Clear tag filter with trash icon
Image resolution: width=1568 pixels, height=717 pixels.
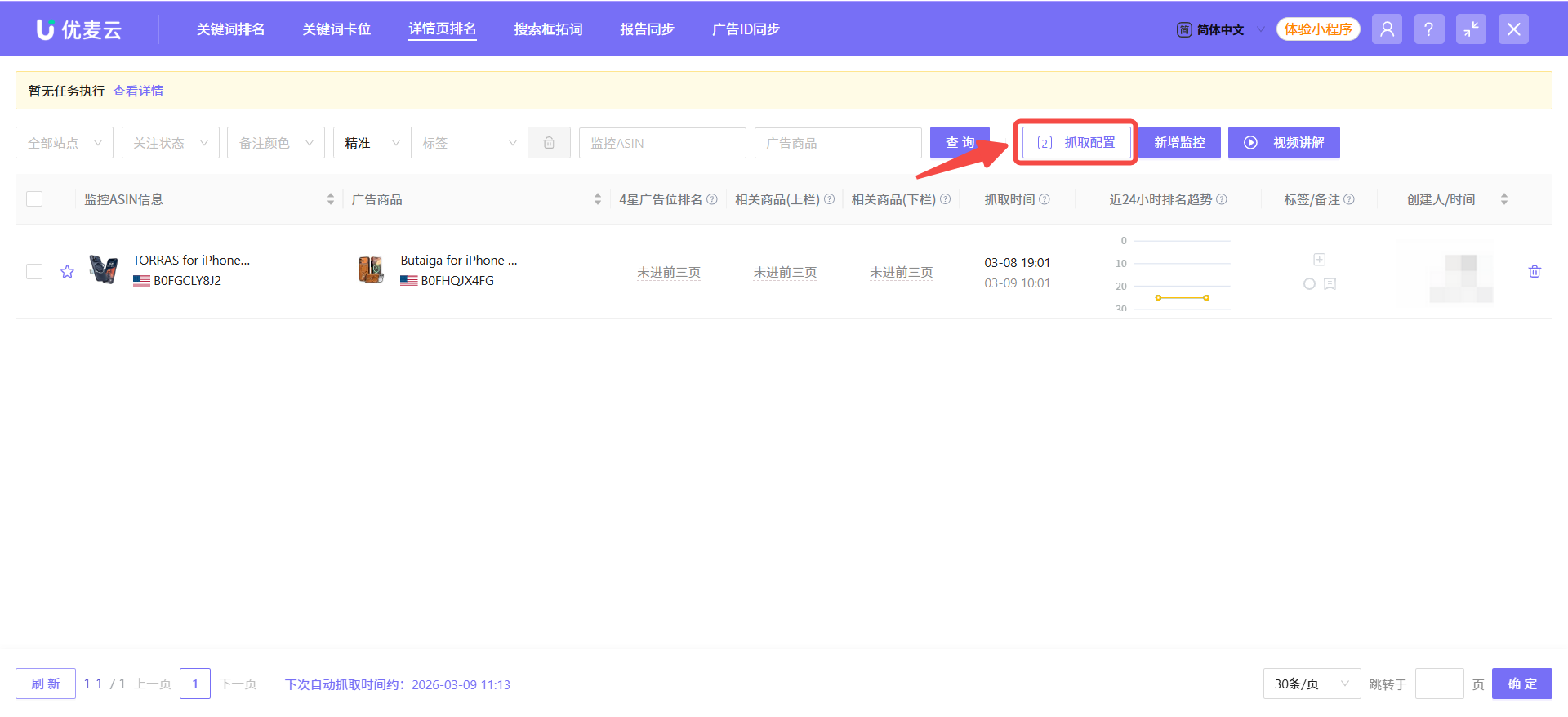coord(549,143)
